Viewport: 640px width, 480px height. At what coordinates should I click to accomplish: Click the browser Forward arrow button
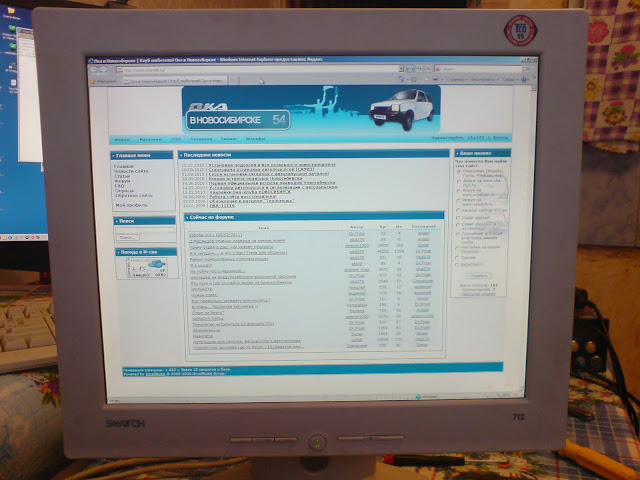103,70
